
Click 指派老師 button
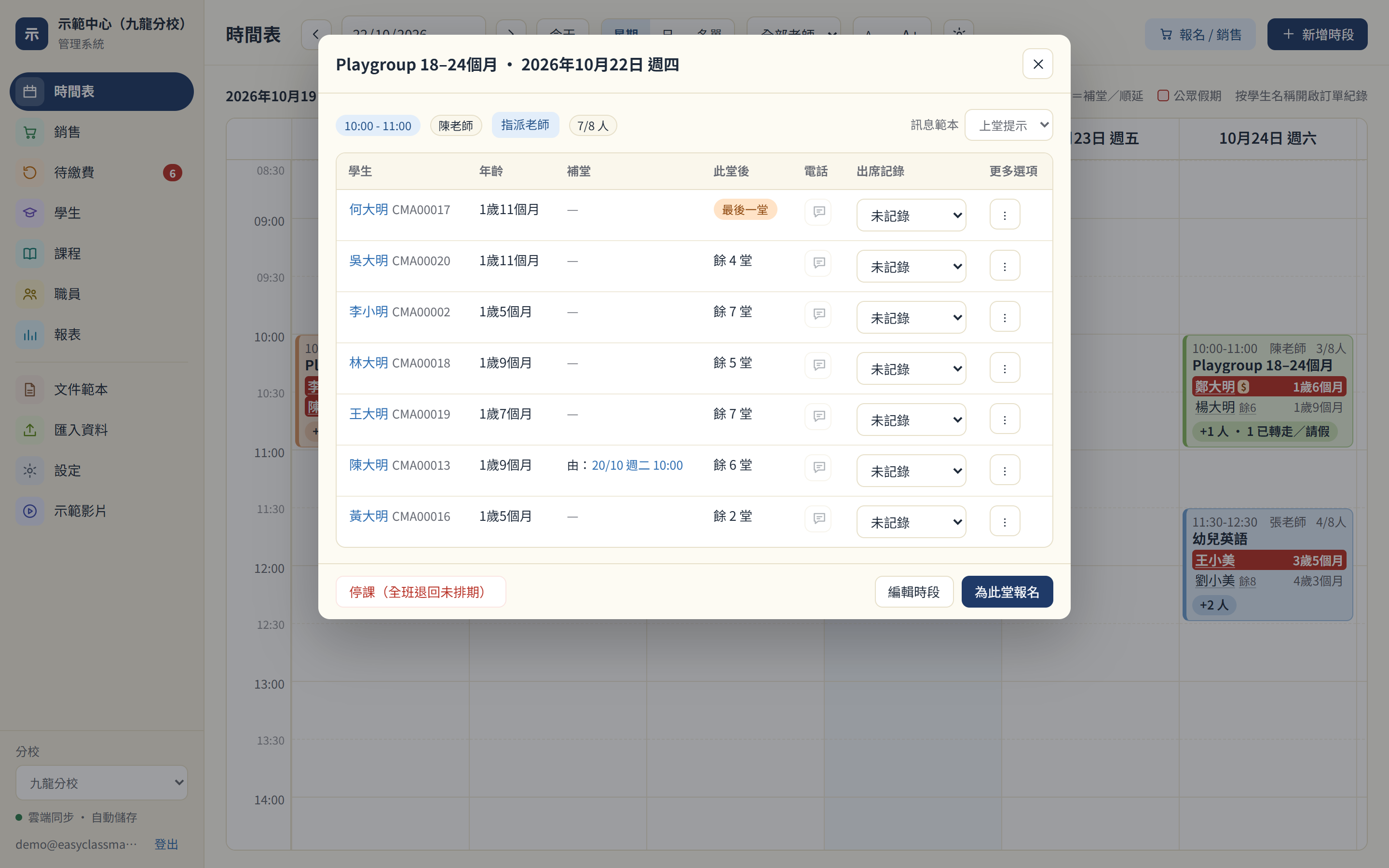coord(525,125)
